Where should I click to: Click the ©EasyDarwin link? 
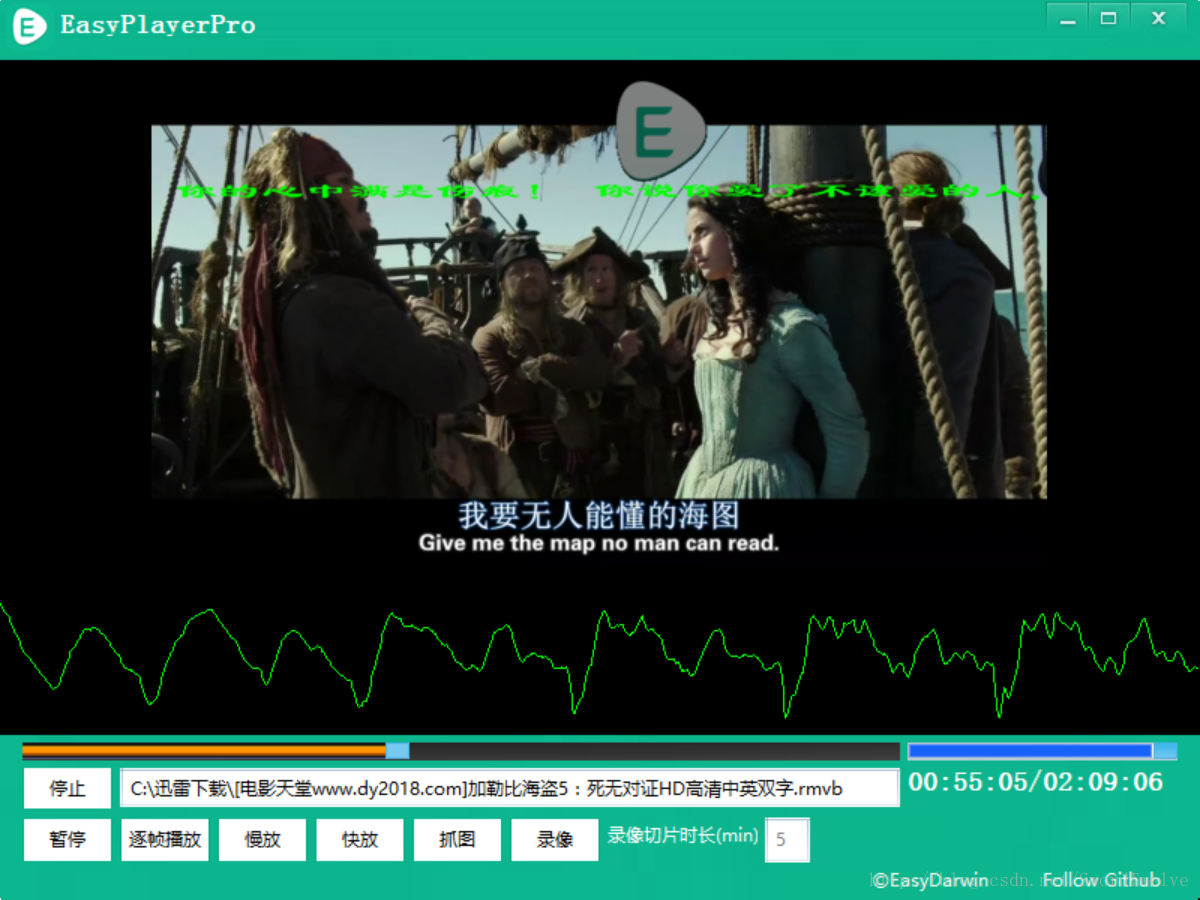tap(930, 880)
